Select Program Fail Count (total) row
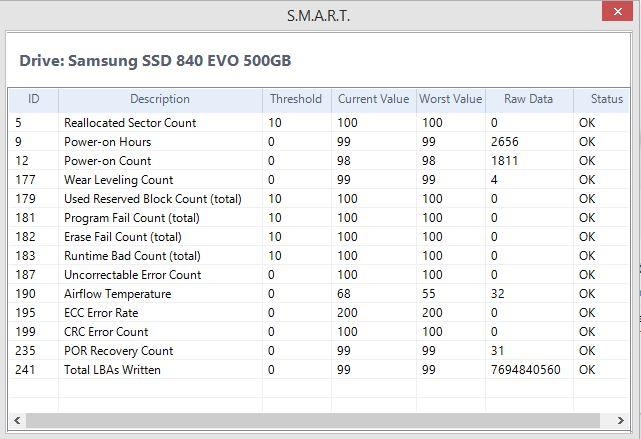Image resolution: width=641 pixels, height=439 pixels. (319, 218)
